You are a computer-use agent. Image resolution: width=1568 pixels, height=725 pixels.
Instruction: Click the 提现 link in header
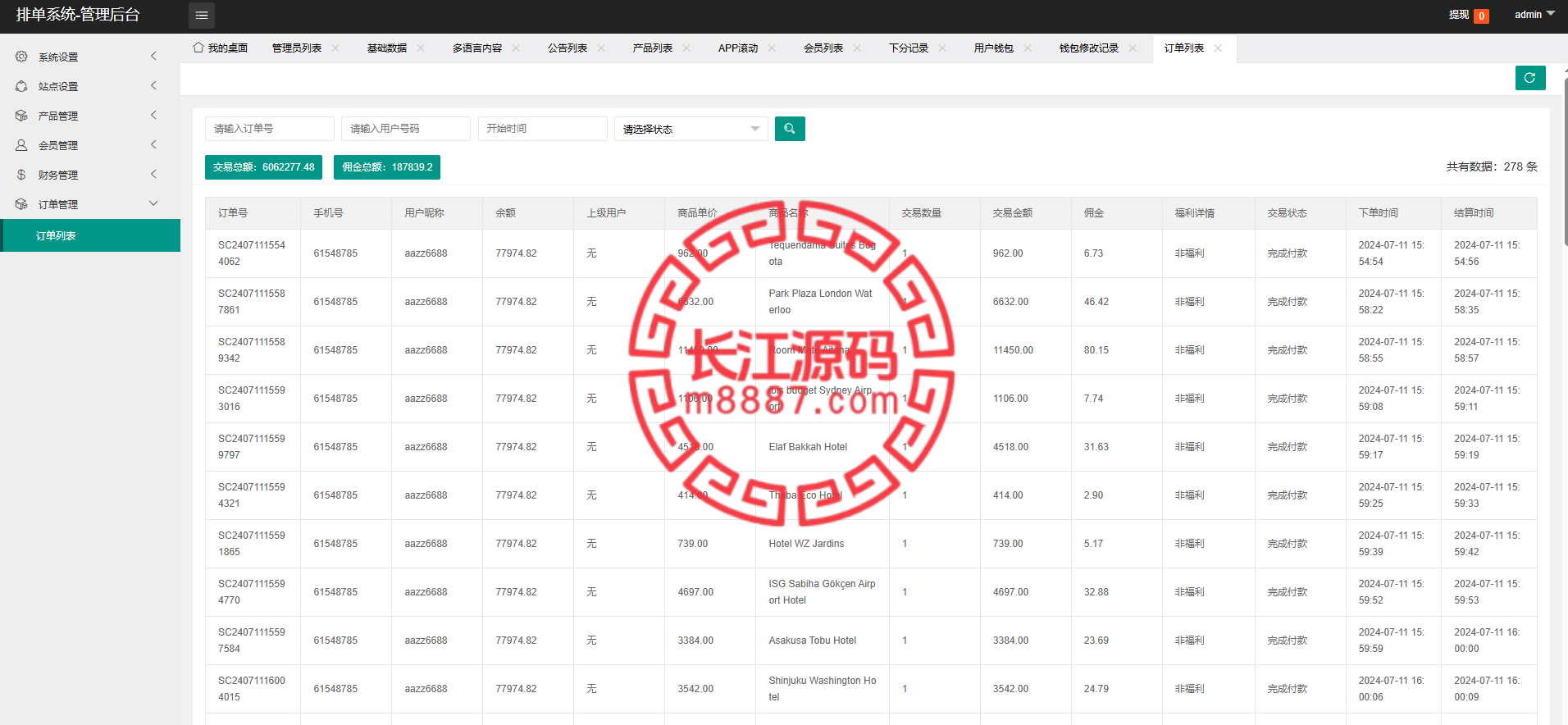coord(1459,15)
